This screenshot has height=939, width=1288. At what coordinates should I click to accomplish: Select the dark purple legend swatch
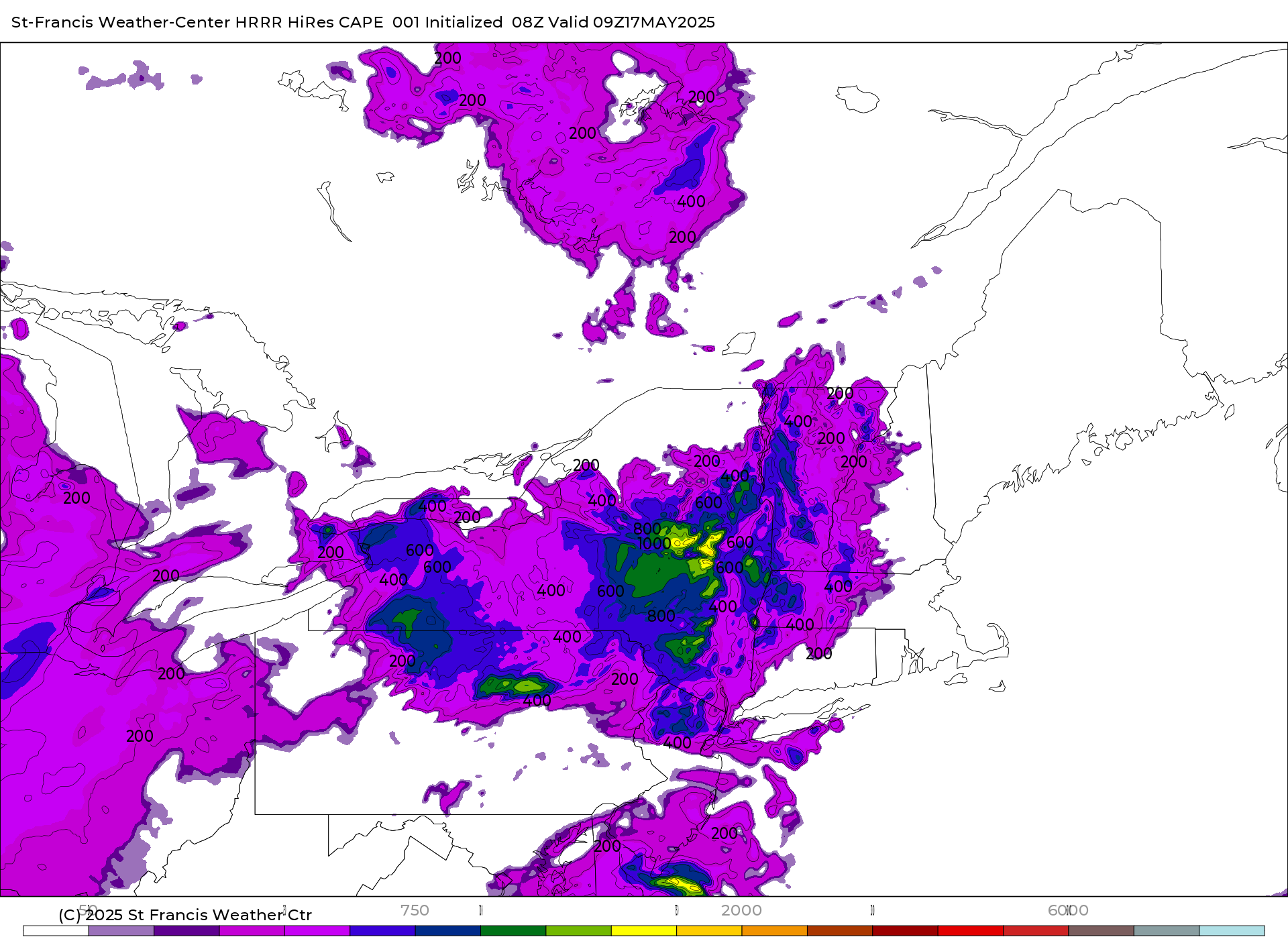click(x=186, y=931)
